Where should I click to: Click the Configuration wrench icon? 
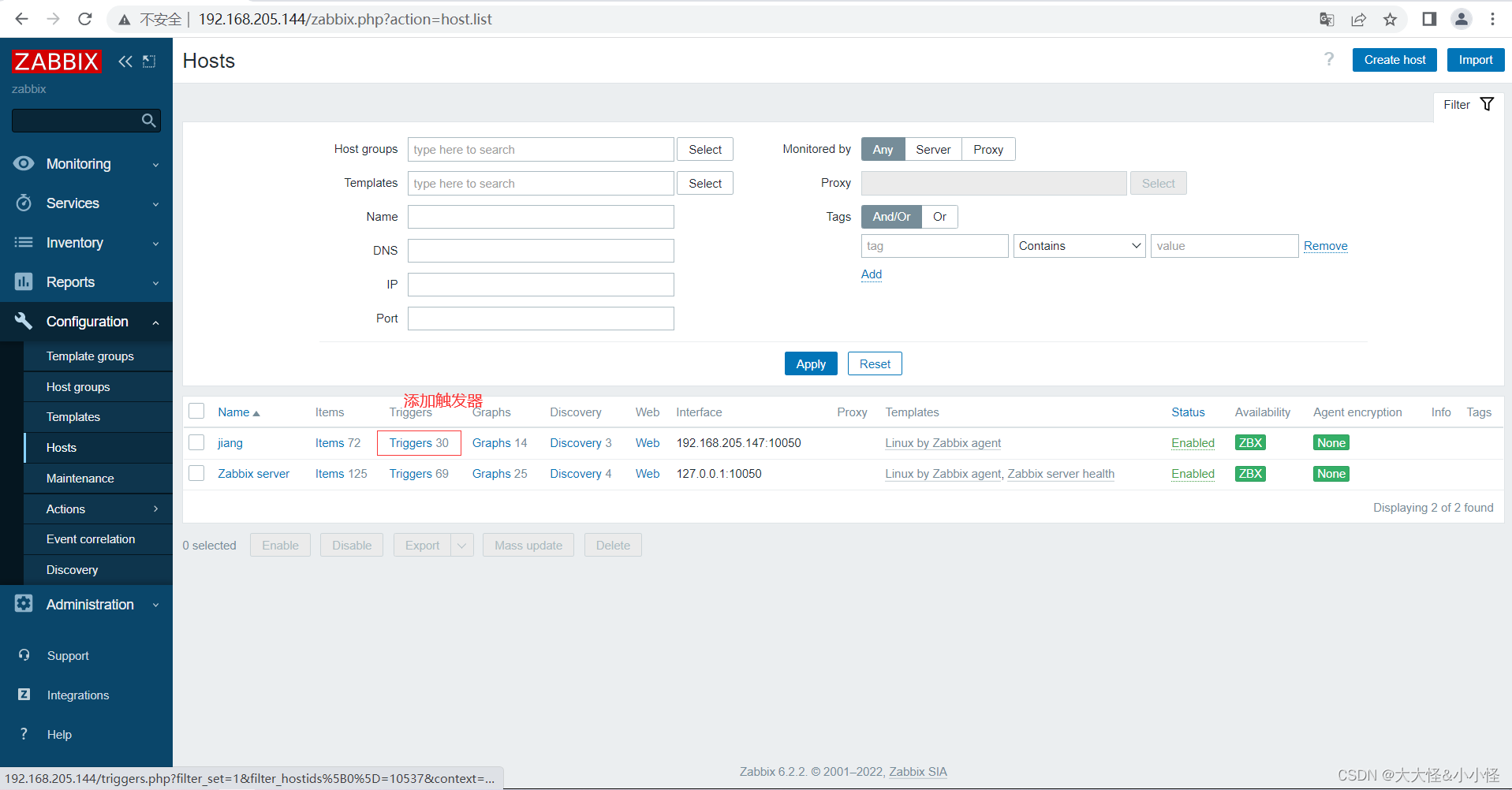click(24, 321)
